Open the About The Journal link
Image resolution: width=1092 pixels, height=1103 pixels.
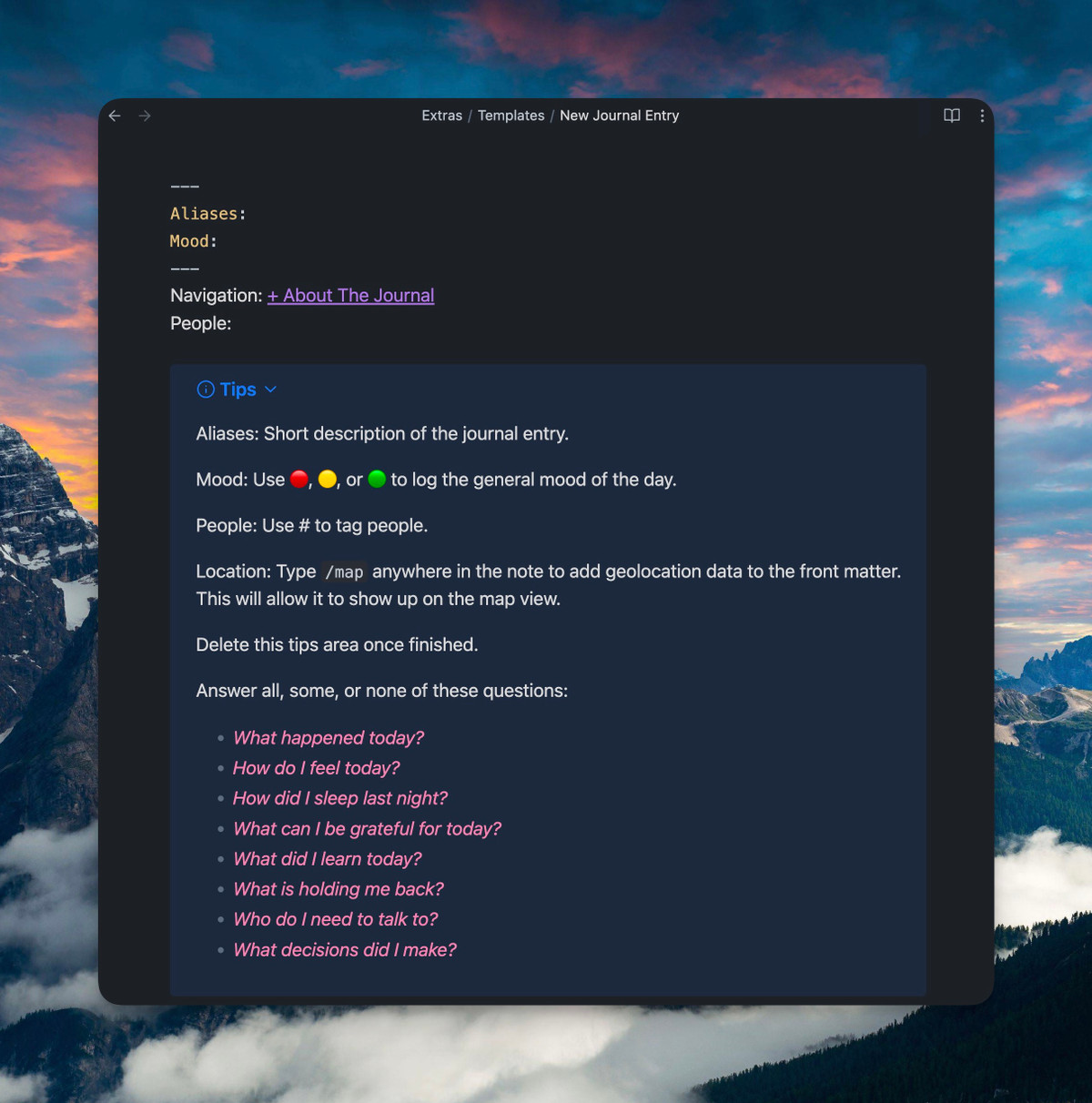coord(350,296)
